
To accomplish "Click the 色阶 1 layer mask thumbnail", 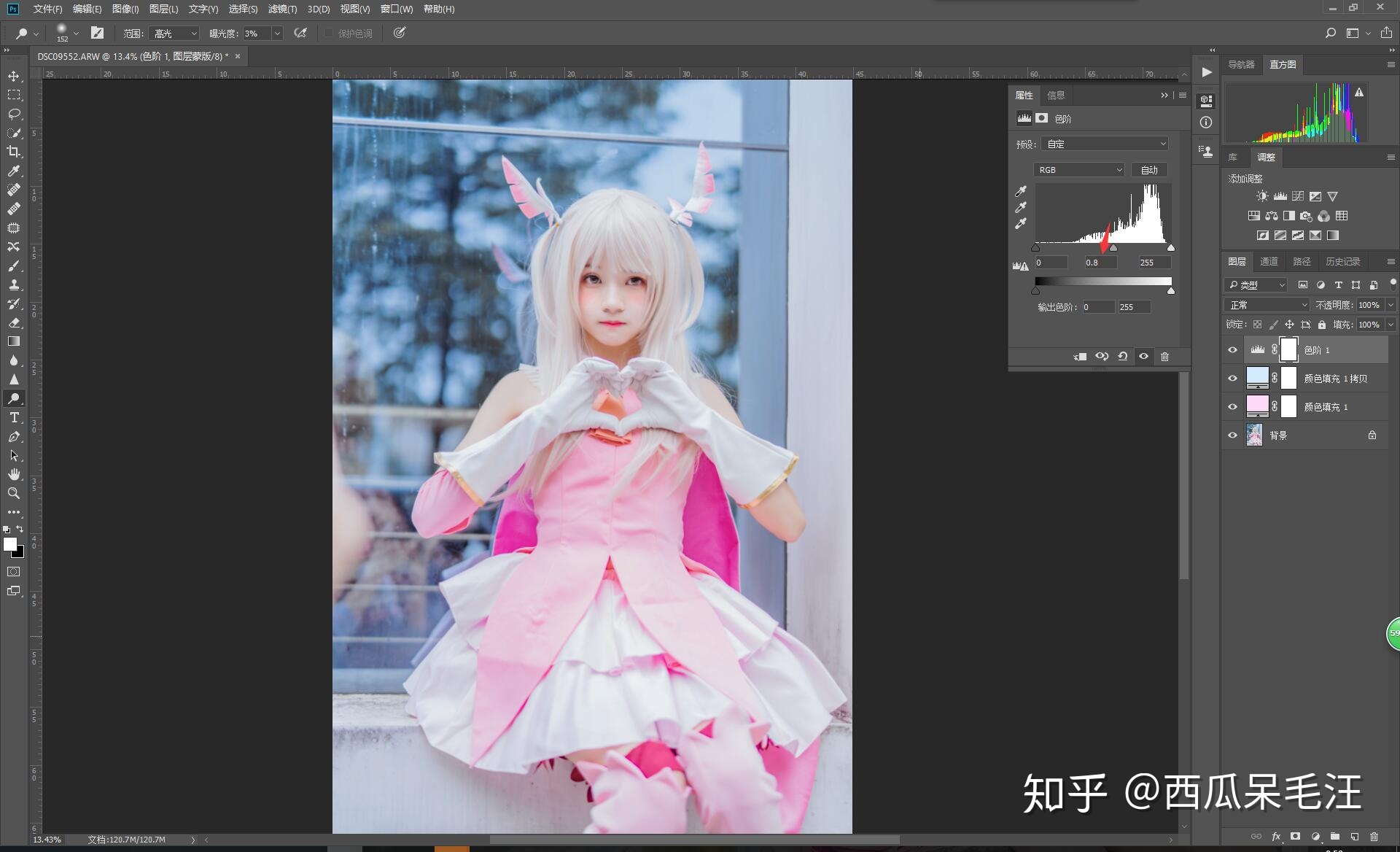I will pos(1289,350).
